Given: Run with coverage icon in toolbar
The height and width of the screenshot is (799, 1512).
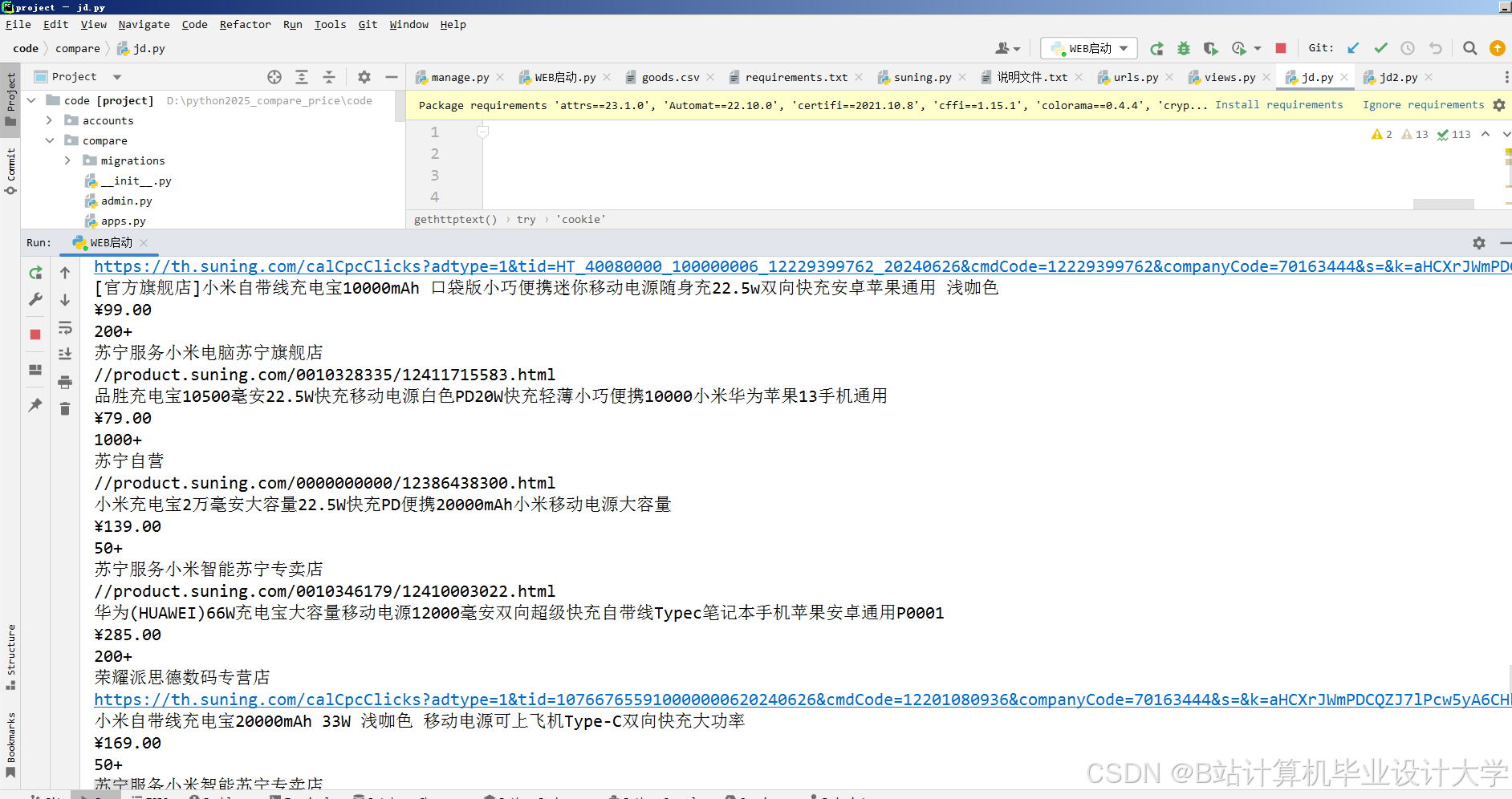Looking at the screenshot, I should (1211, 48).
